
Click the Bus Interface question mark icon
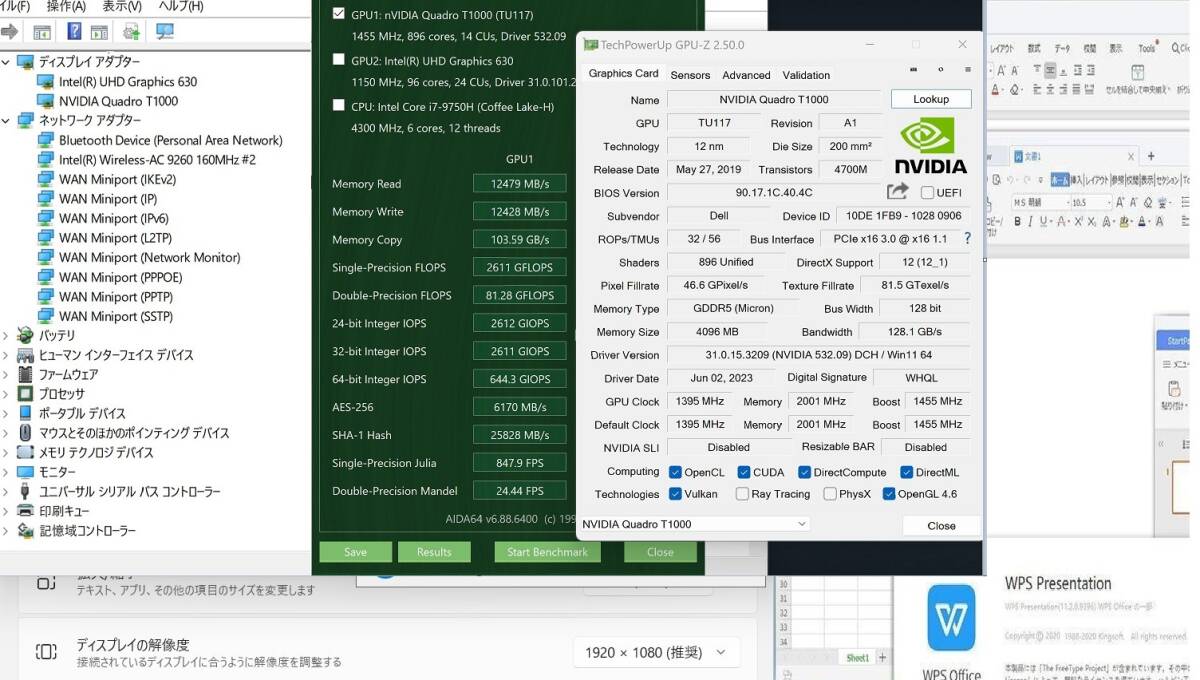coord(967,239)
